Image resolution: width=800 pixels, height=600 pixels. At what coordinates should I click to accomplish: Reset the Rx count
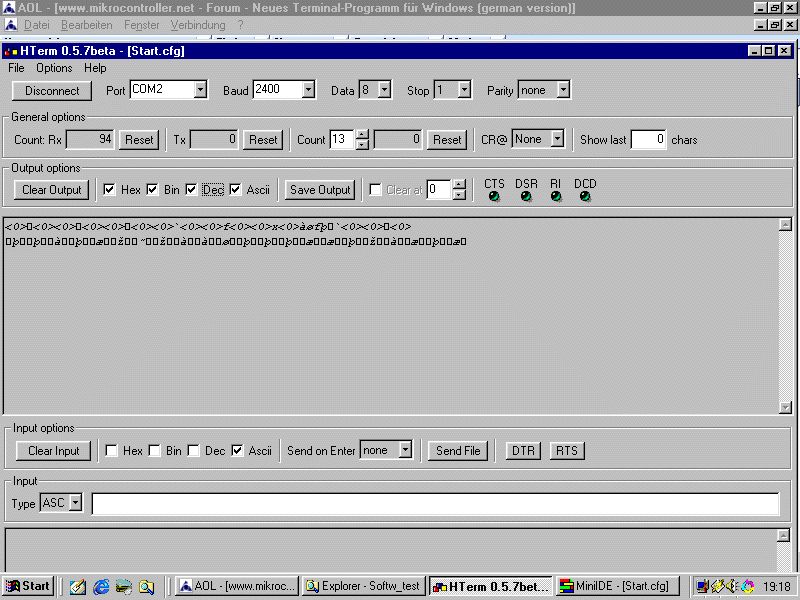(x=139, y=140)
